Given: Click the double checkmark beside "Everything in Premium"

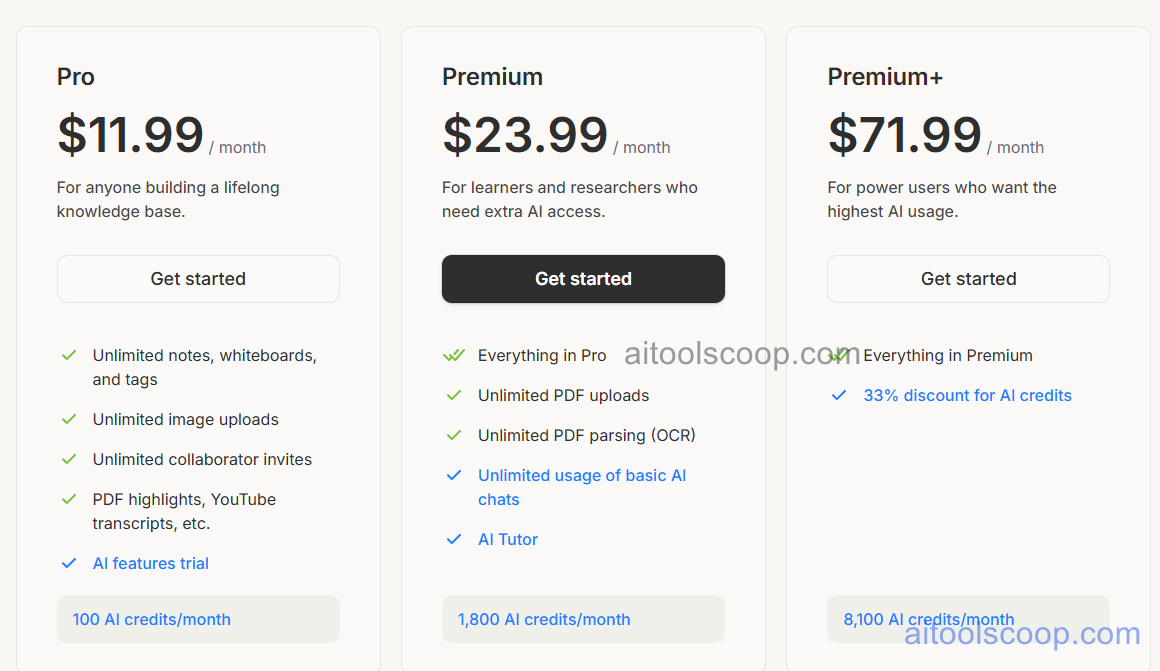Looking at the screenshot, I should coord(839,355).
